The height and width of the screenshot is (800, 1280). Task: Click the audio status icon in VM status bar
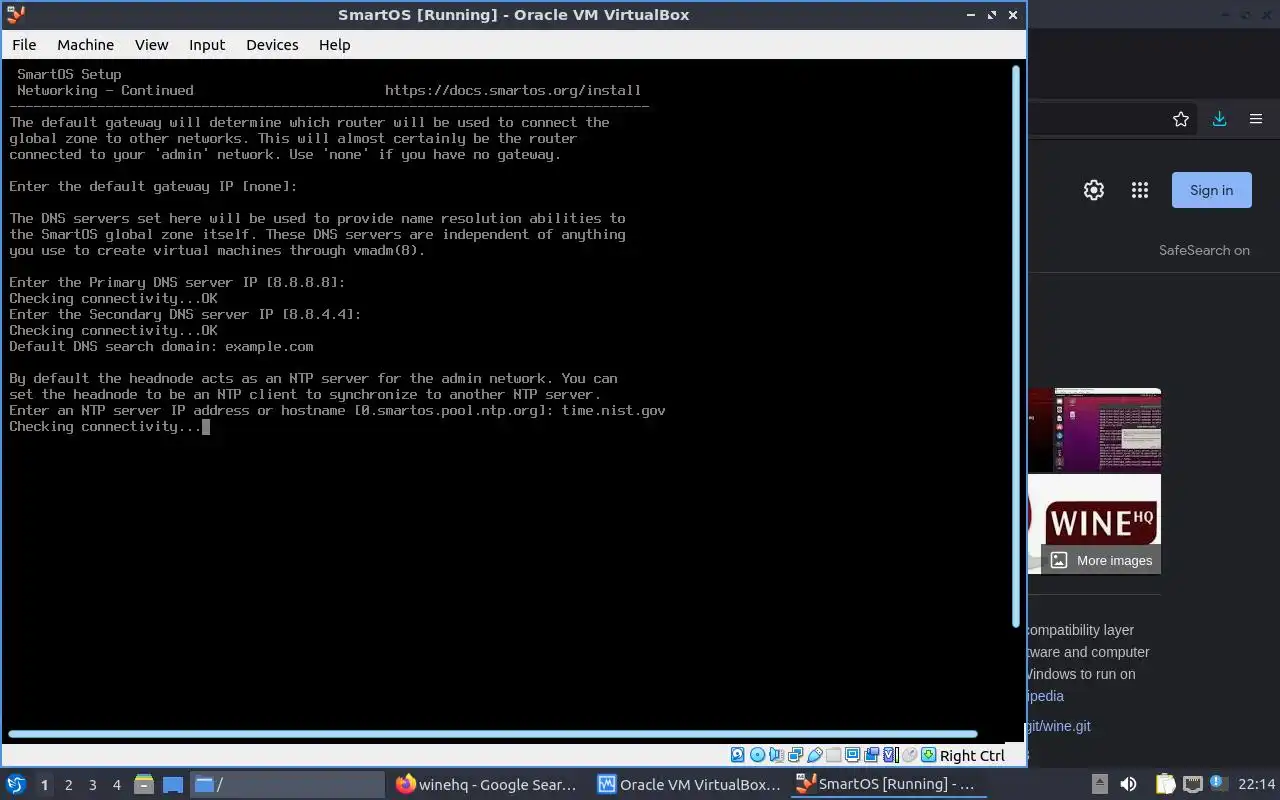click(x=776, y=755)
